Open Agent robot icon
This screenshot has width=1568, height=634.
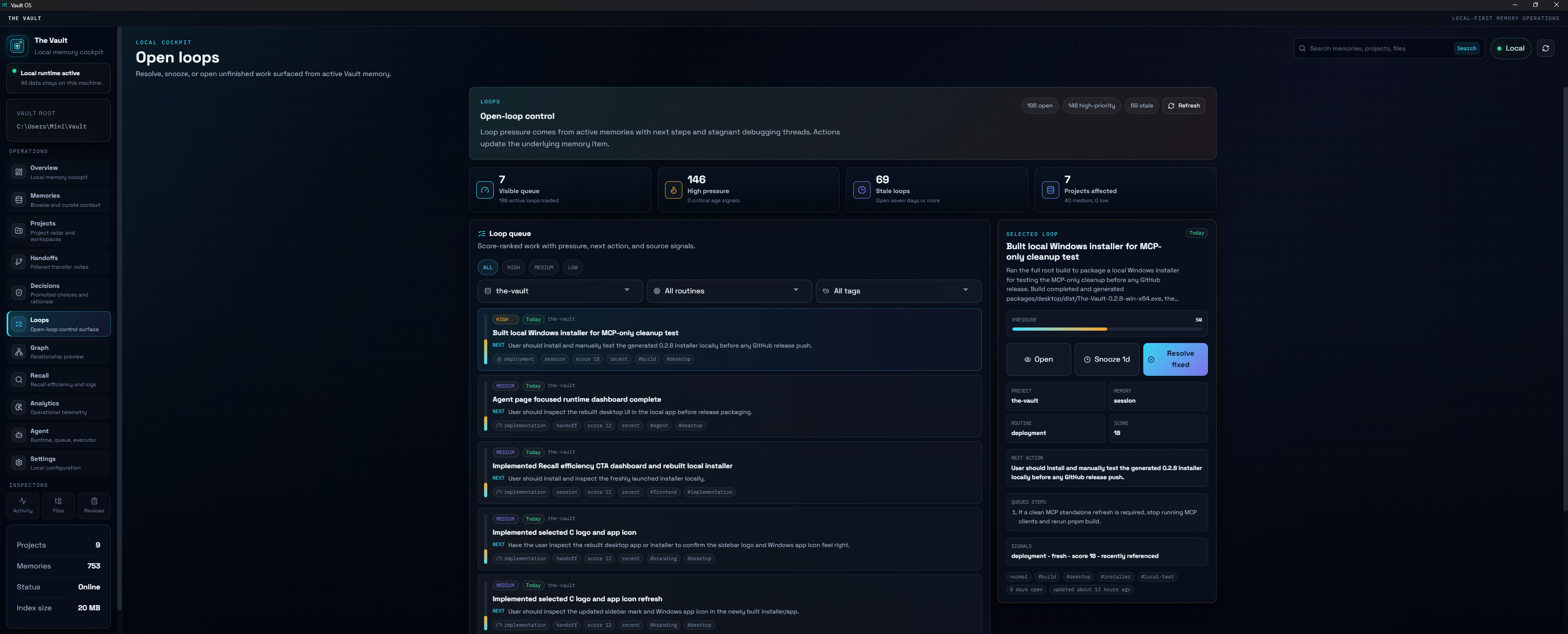click(x=19, y=435)
